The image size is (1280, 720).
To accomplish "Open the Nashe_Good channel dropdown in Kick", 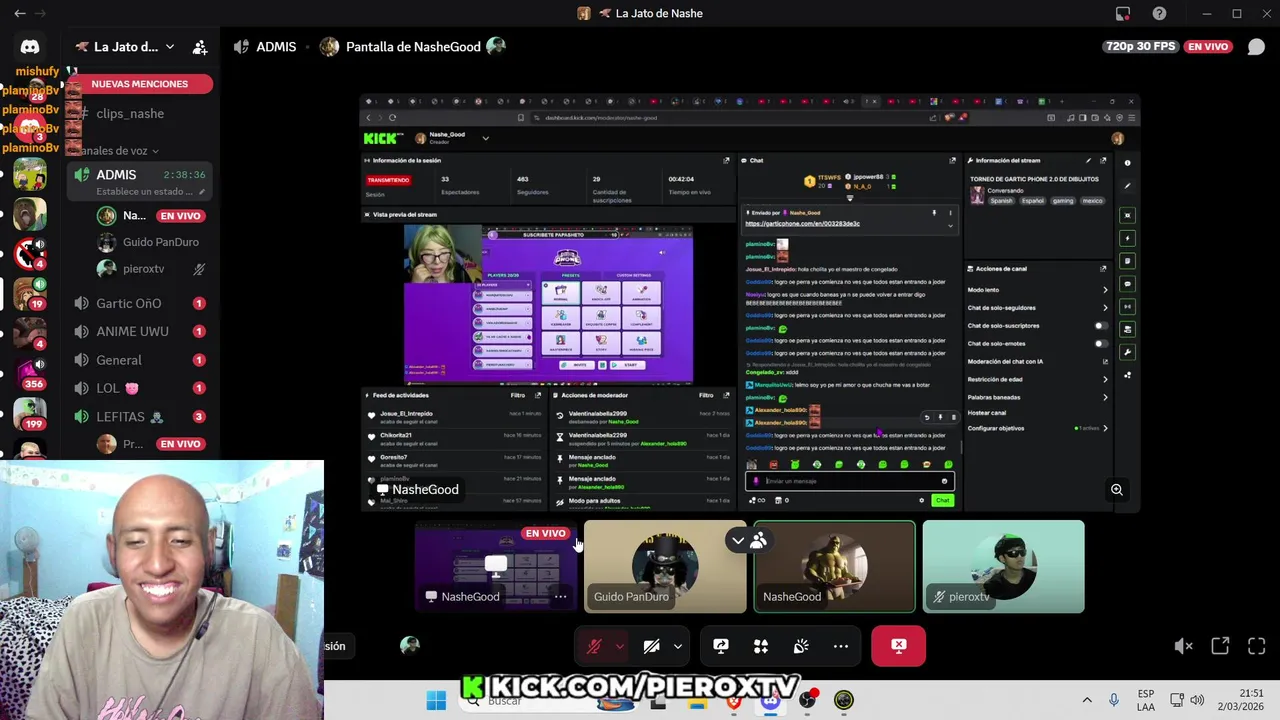I will pyautogui.click(x=485, y=138).
